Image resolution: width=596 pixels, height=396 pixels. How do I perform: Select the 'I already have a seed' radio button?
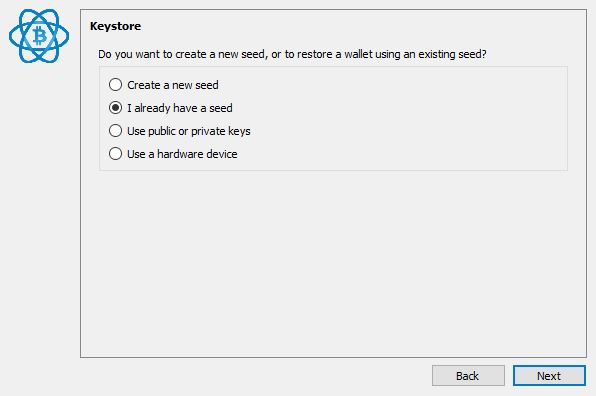pos(116,108)
